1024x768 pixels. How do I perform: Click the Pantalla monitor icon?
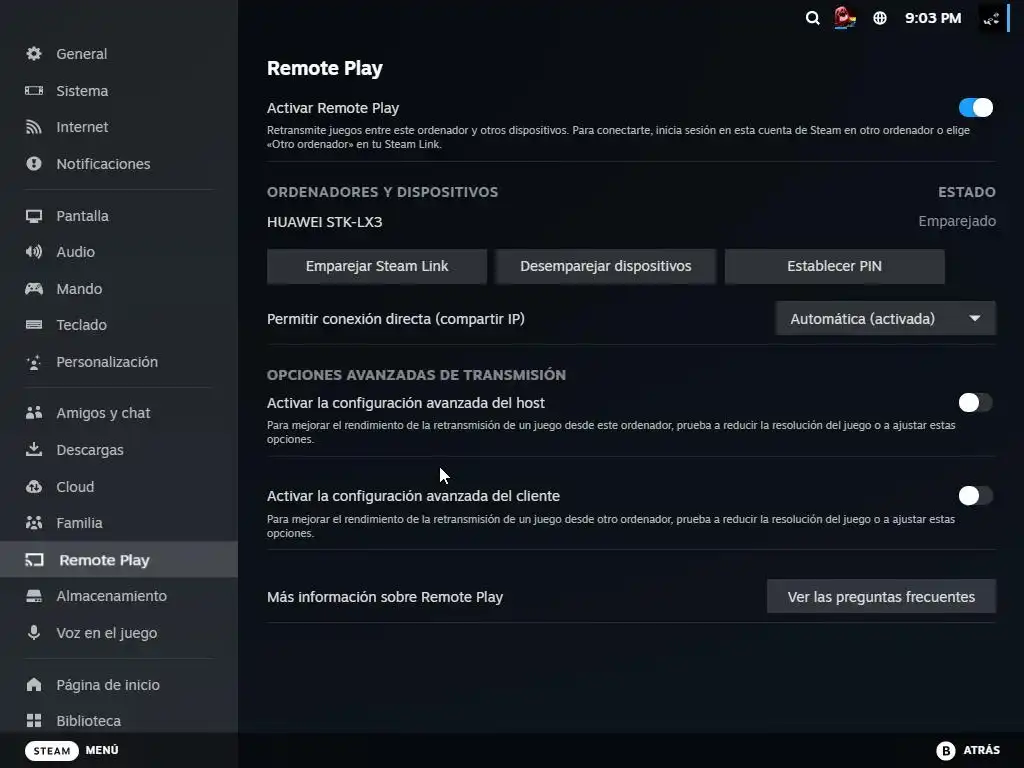point(34,216)
